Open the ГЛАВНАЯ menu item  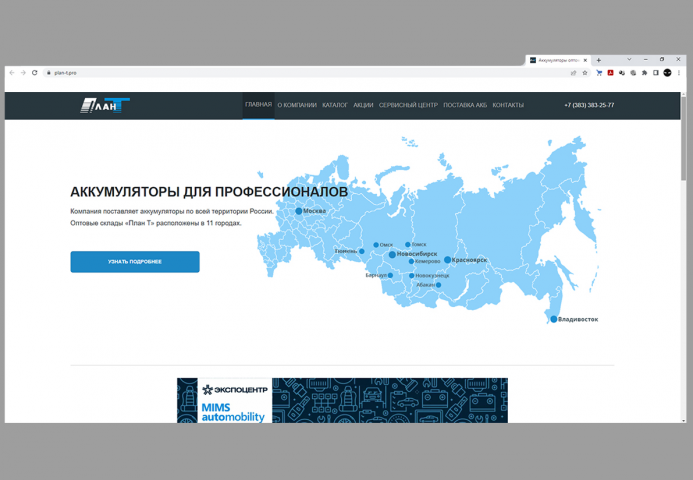point(259,105)
